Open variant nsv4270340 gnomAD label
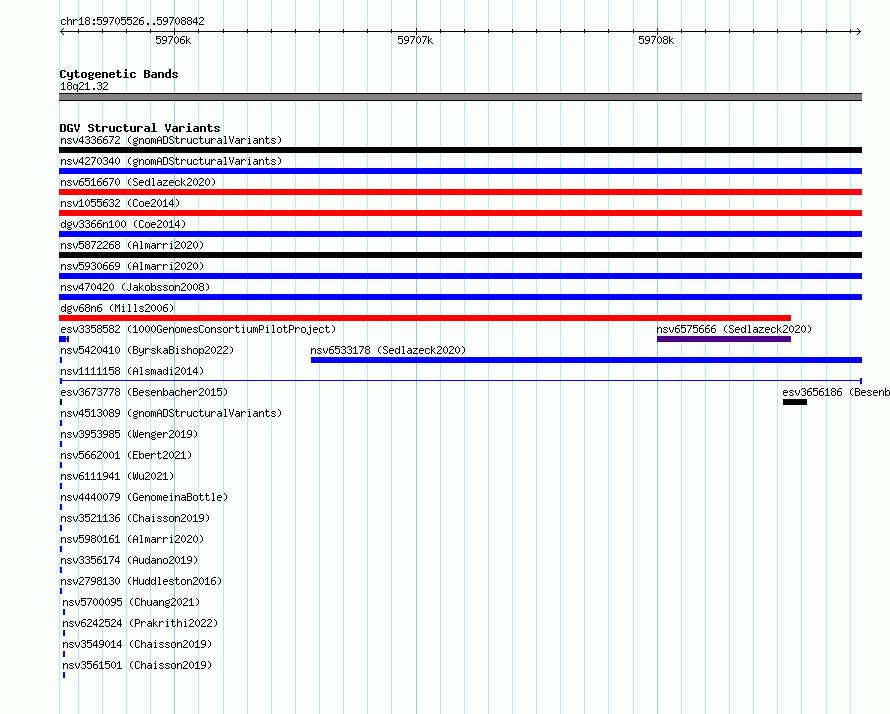The width and height of the screenshot is (890, 714). 171,161
